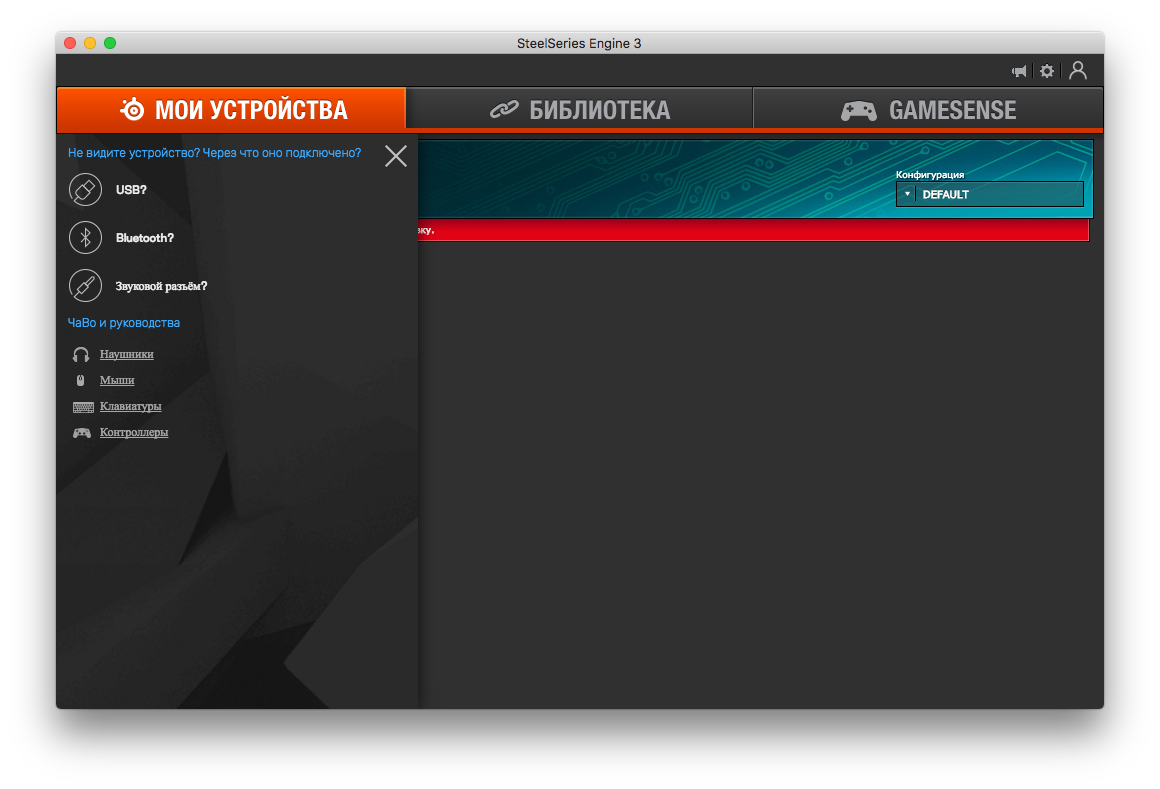Click the mouse icon next to Мыши
This screenshot has width=1160, height=789.
81,380
